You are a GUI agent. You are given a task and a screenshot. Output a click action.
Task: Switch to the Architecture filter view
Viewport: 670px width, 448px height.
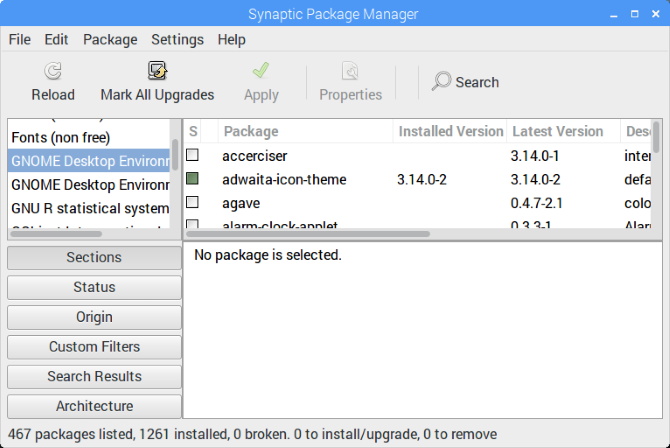(94, 406)
